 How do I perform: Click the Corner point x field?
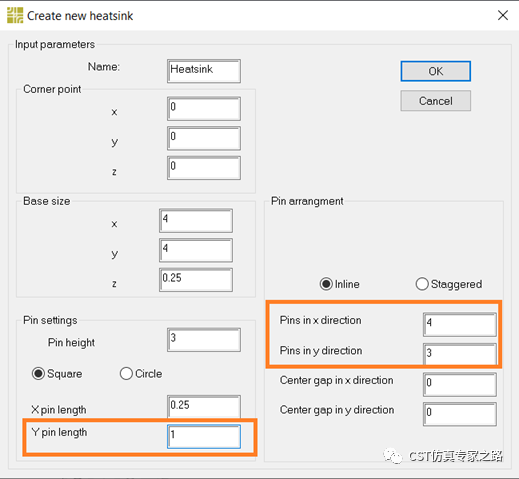pyautogui.click(x=204, y=109)
